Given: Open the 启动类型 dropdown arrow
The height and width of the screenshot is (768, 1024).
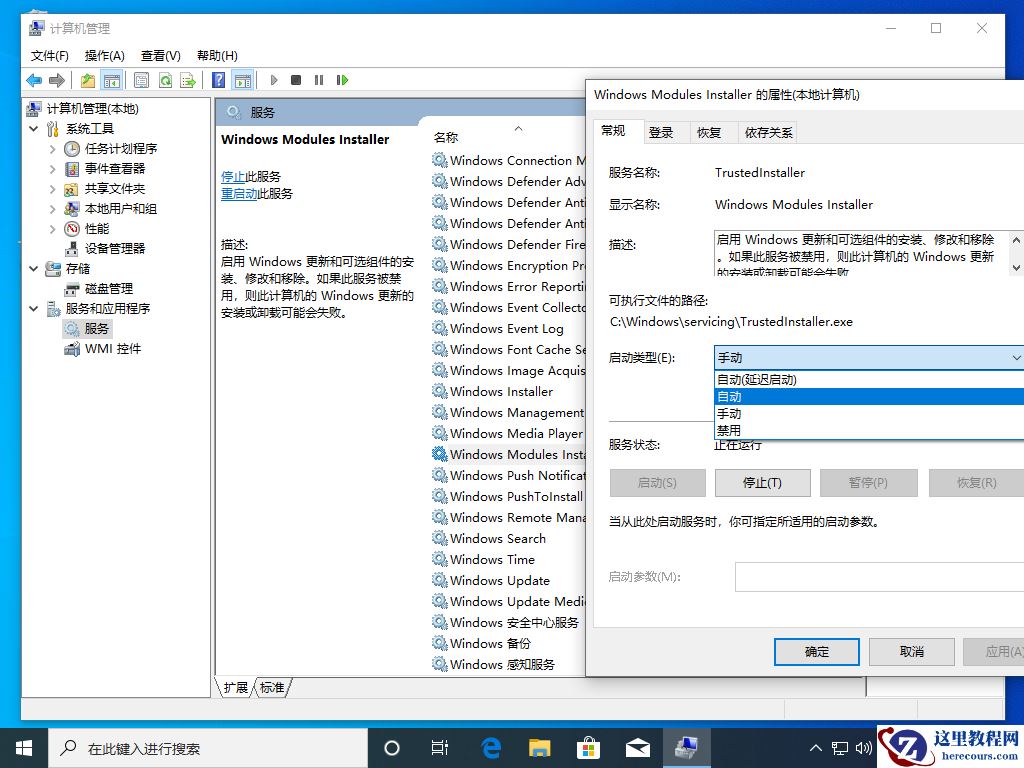Looking at the screenshot, I should point(1016,357).
